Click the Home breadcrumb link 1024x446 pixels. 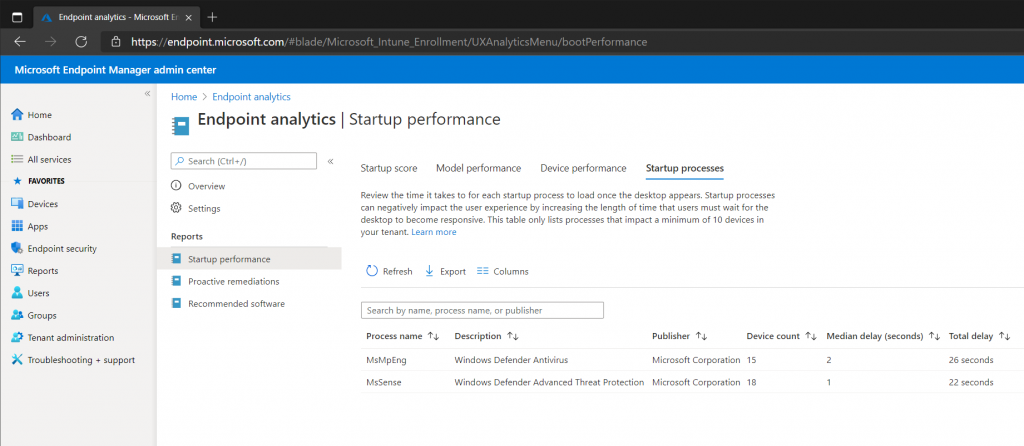184,97
